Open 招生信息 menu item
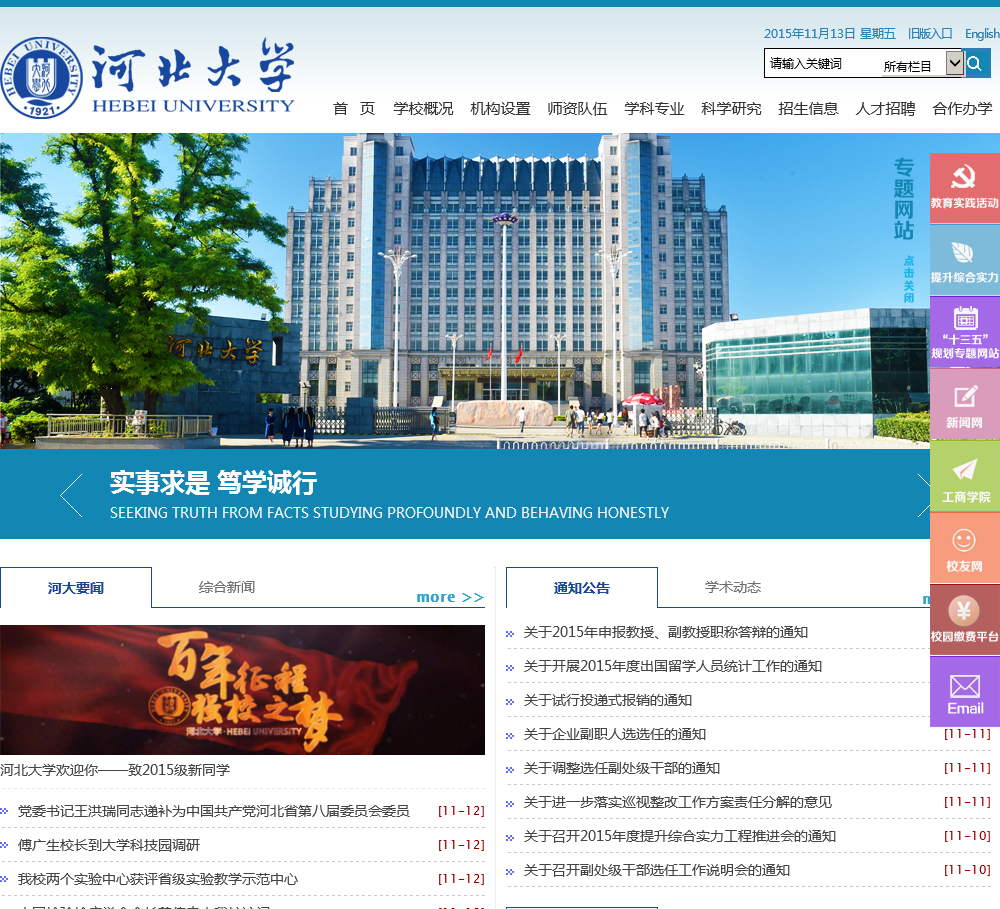The image size is (1000, 909). click(808, 108)
